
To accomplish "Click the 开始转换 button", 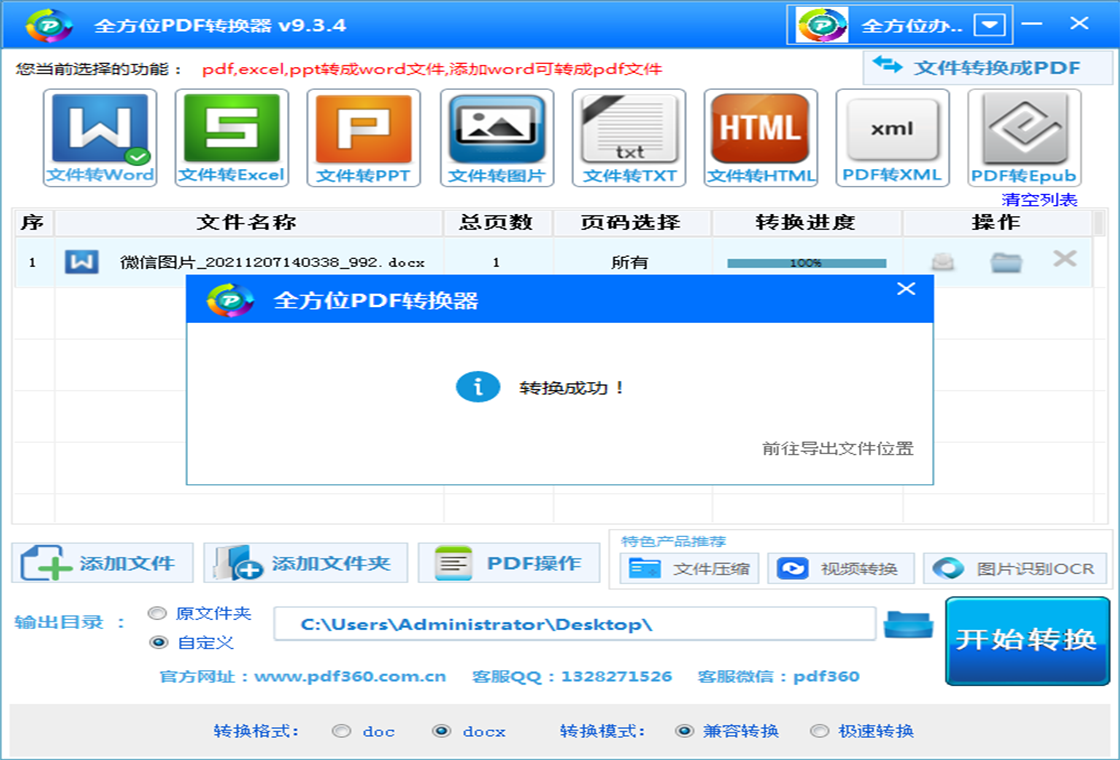I will [x=1027, y=641].
